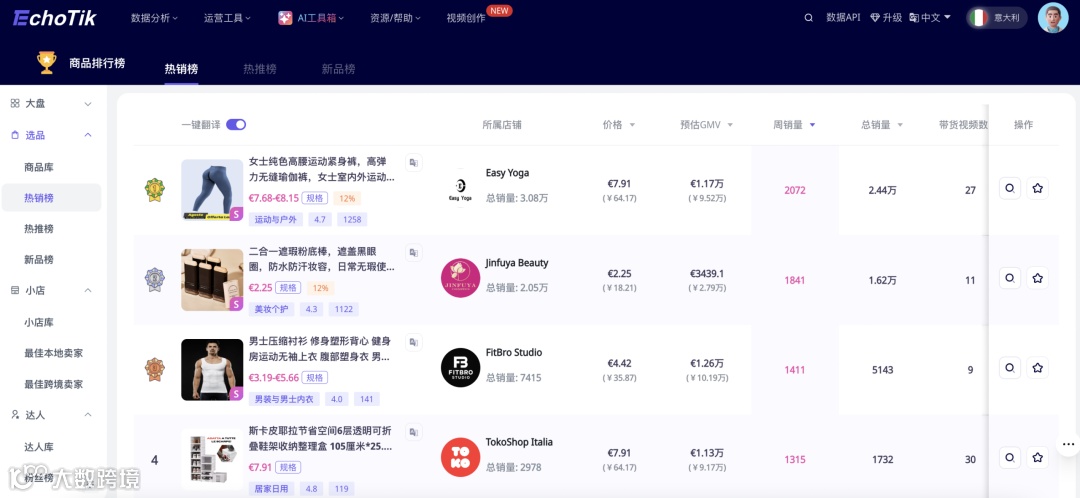Star the FitBro Studio product
Screen dimensions: 1080x498
(1037, 368)
